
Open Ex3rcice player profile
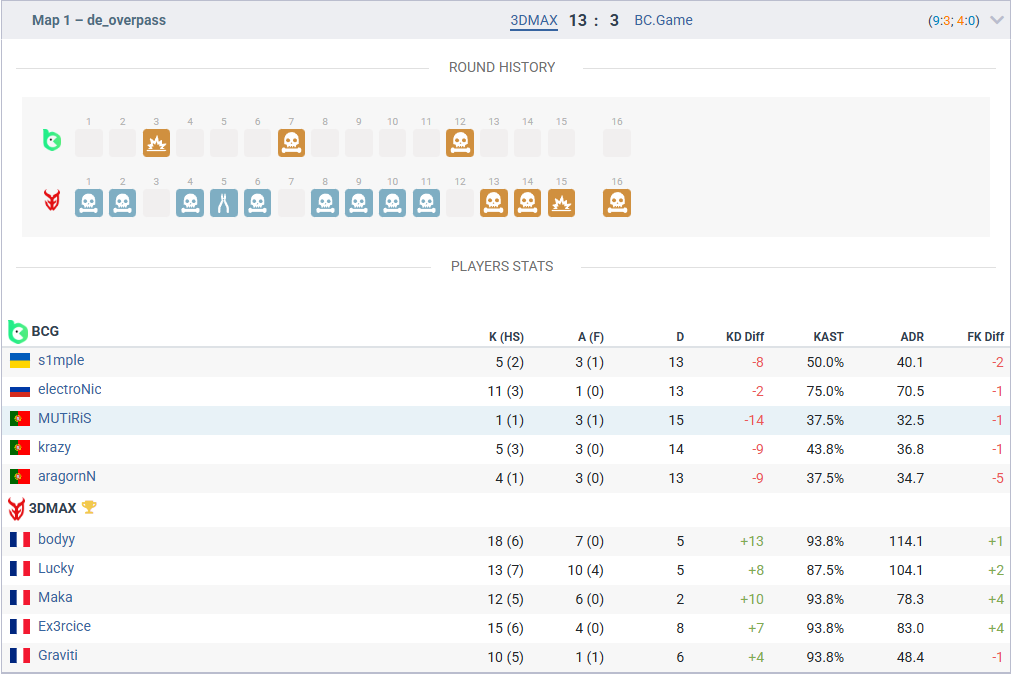click(64, 626)
